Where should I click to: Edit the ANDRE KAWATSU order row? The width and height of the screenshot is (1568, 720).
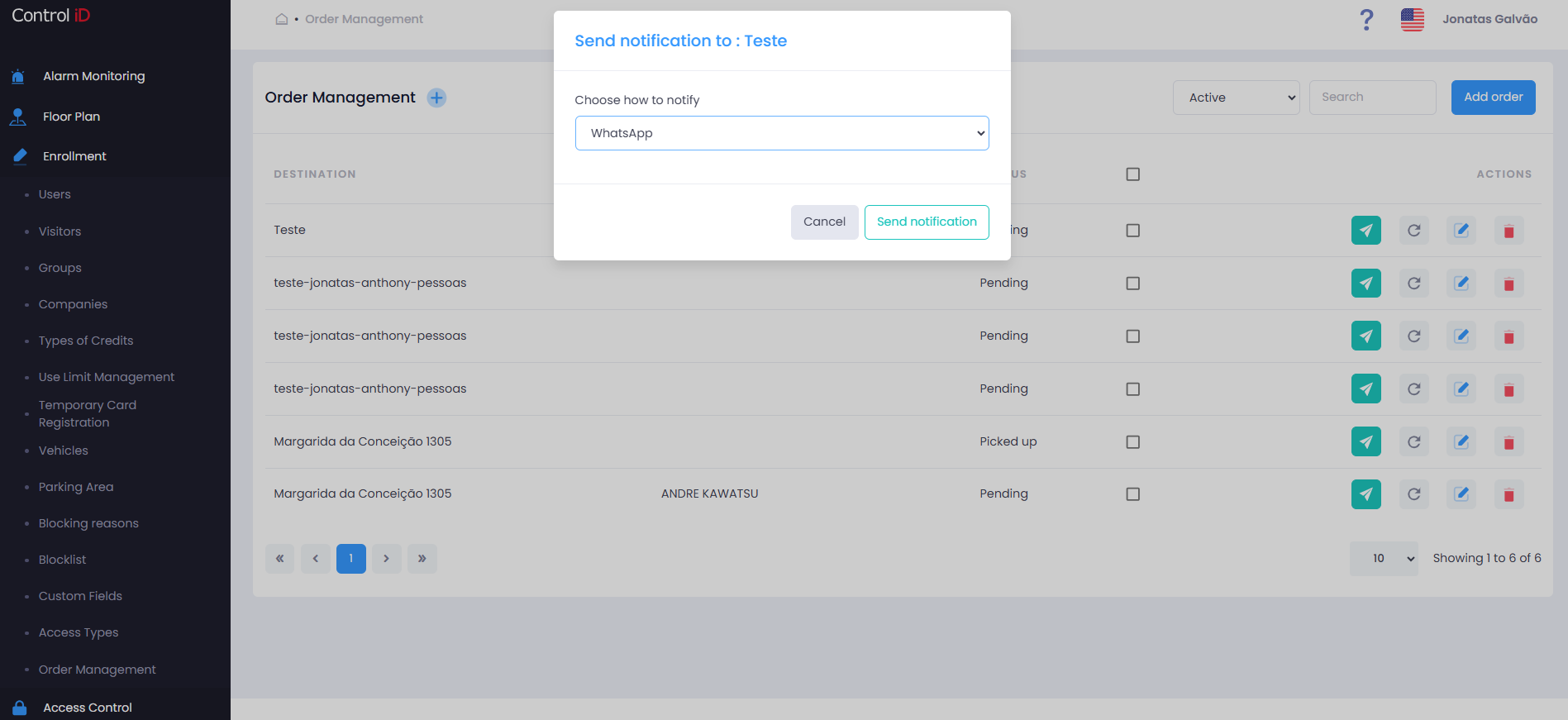point(1461,494)
